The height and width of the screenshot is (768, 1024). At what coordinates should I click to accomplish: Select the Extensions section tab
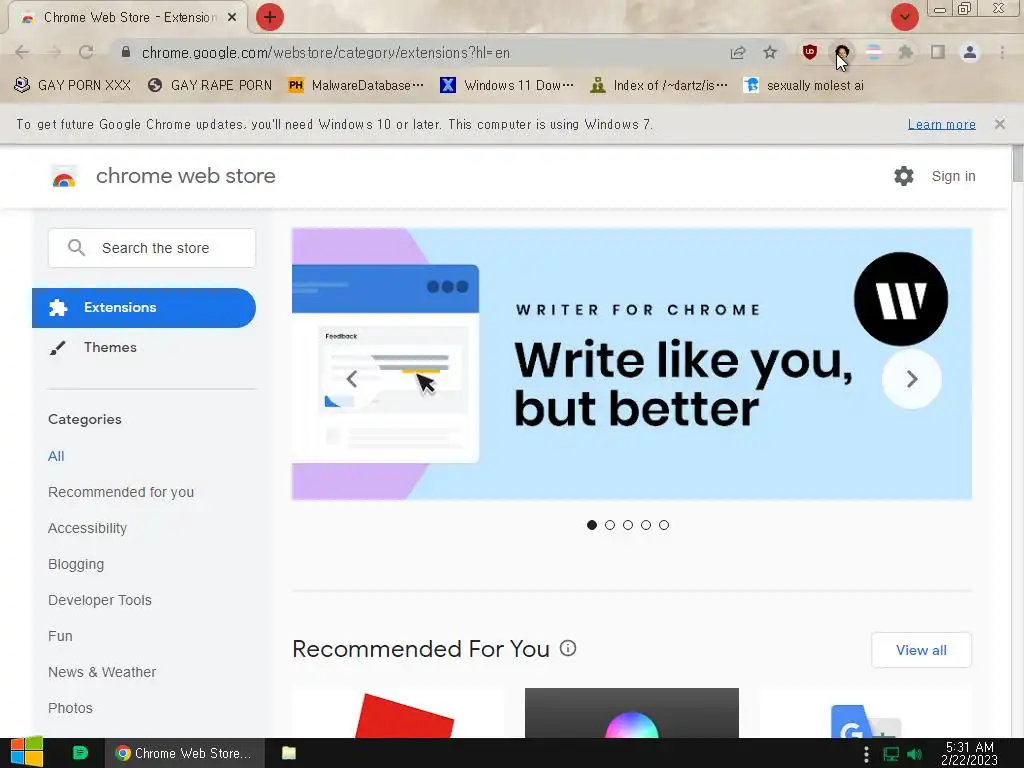[x=144, y=308]
